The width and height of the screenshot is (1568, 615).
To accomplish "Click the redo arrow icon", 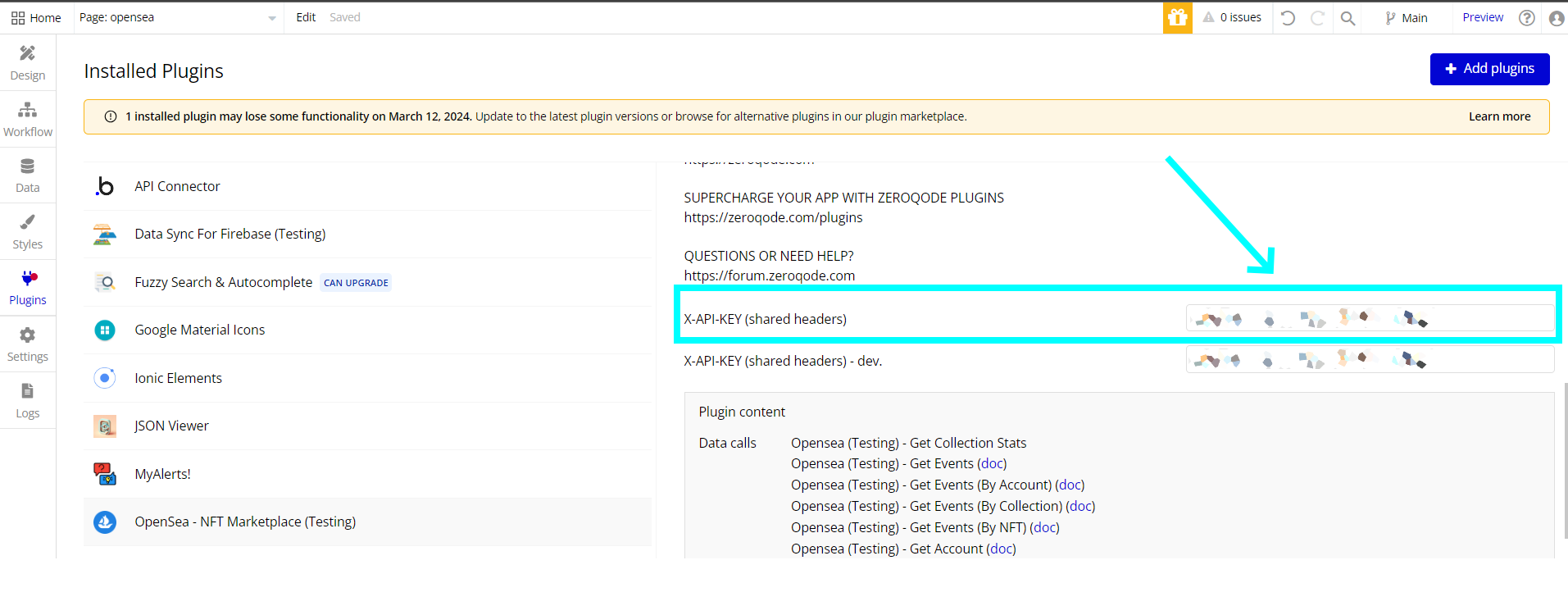I will [1317, 17].
